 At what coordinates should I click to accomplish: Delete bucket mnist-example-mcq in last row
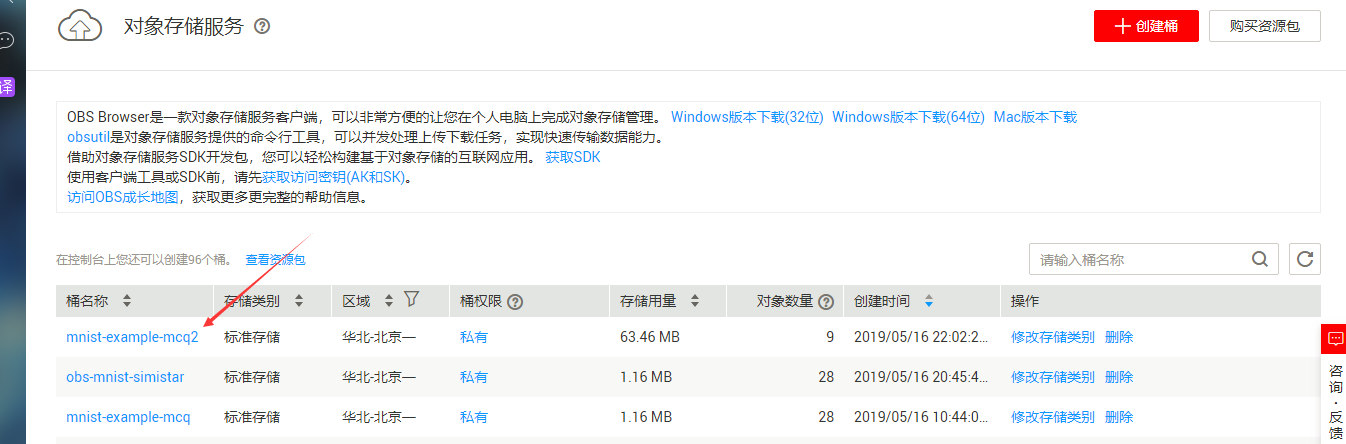(x=1119, y=417)
